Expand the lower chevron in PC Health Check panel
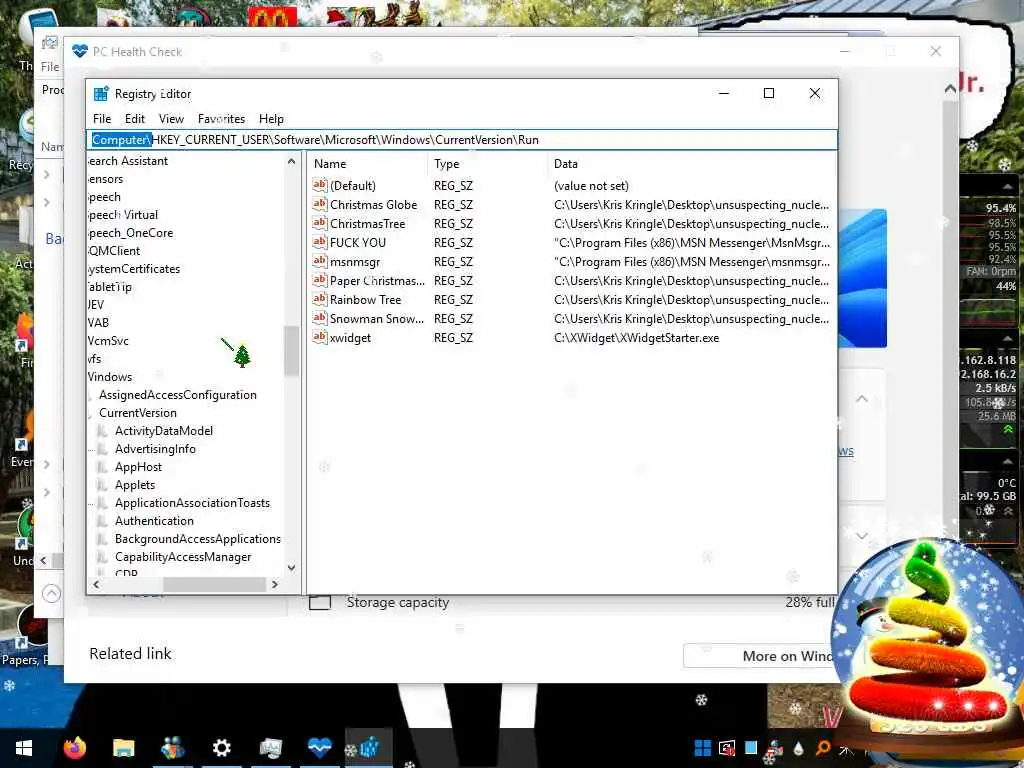Screen dimensions: 1024x768 (862, 536)
